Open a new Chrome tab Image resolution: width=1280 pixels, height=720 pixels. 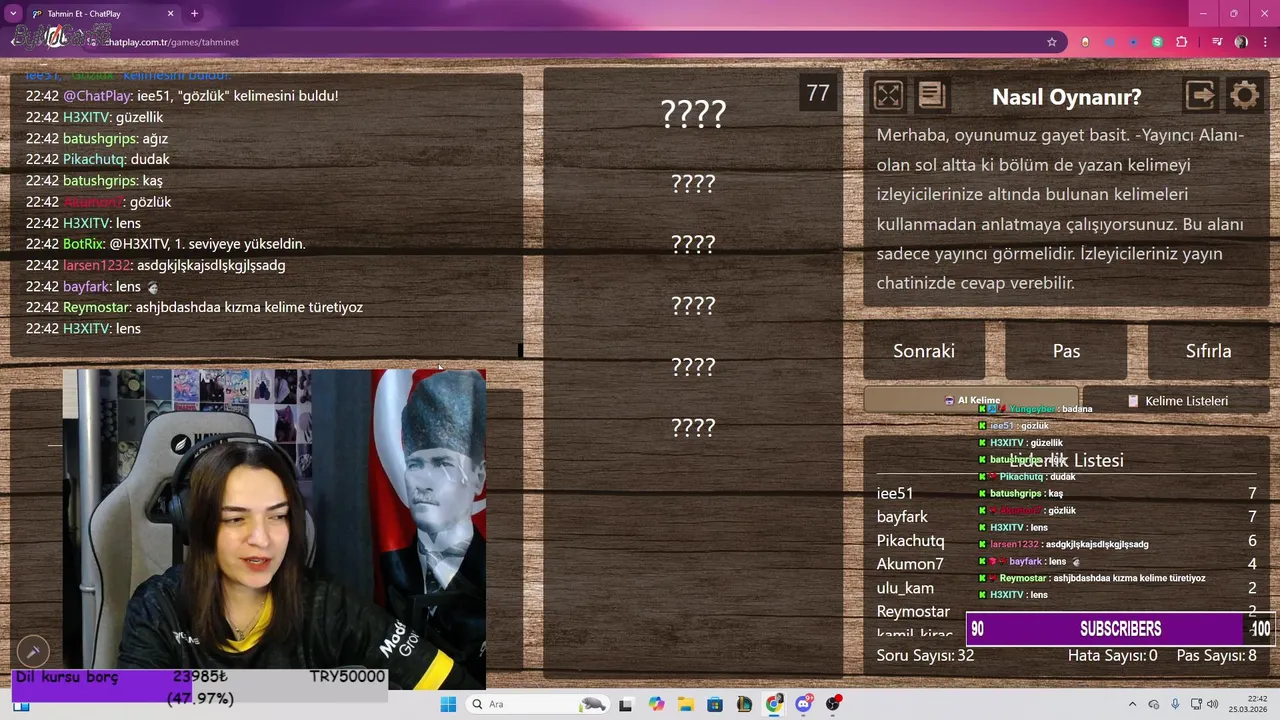point(194,14)
